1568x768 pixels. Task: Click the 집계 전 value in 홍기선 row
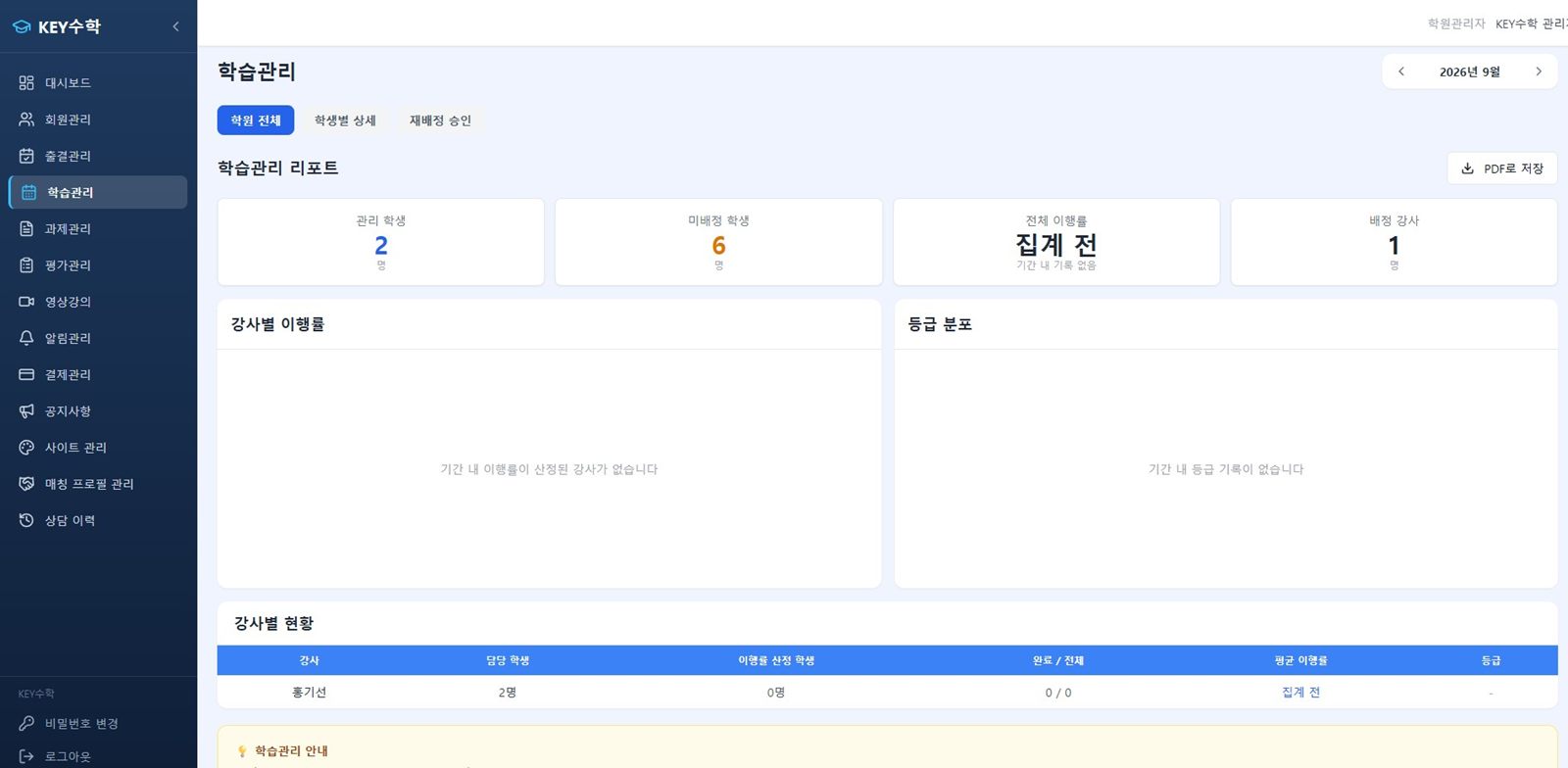[x=1300, y=693]
